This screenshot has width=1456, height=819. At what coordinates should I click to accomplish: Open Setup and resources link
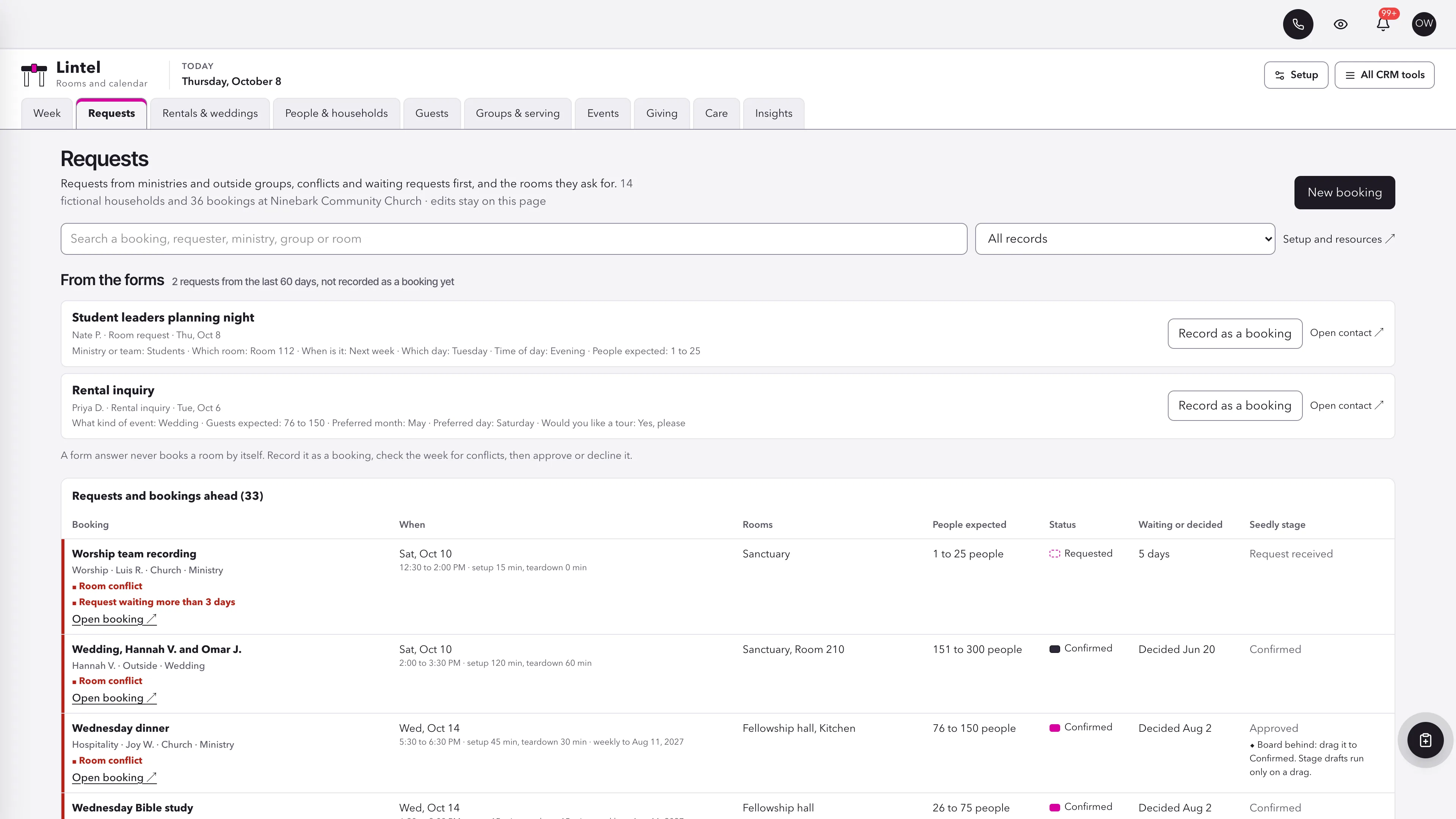1338,239
